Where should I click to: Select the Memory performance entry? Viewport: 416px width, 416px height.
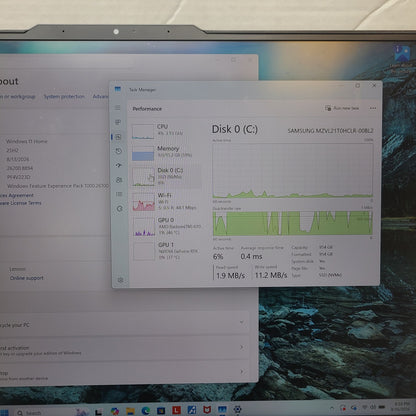click(x=166, y=152)
